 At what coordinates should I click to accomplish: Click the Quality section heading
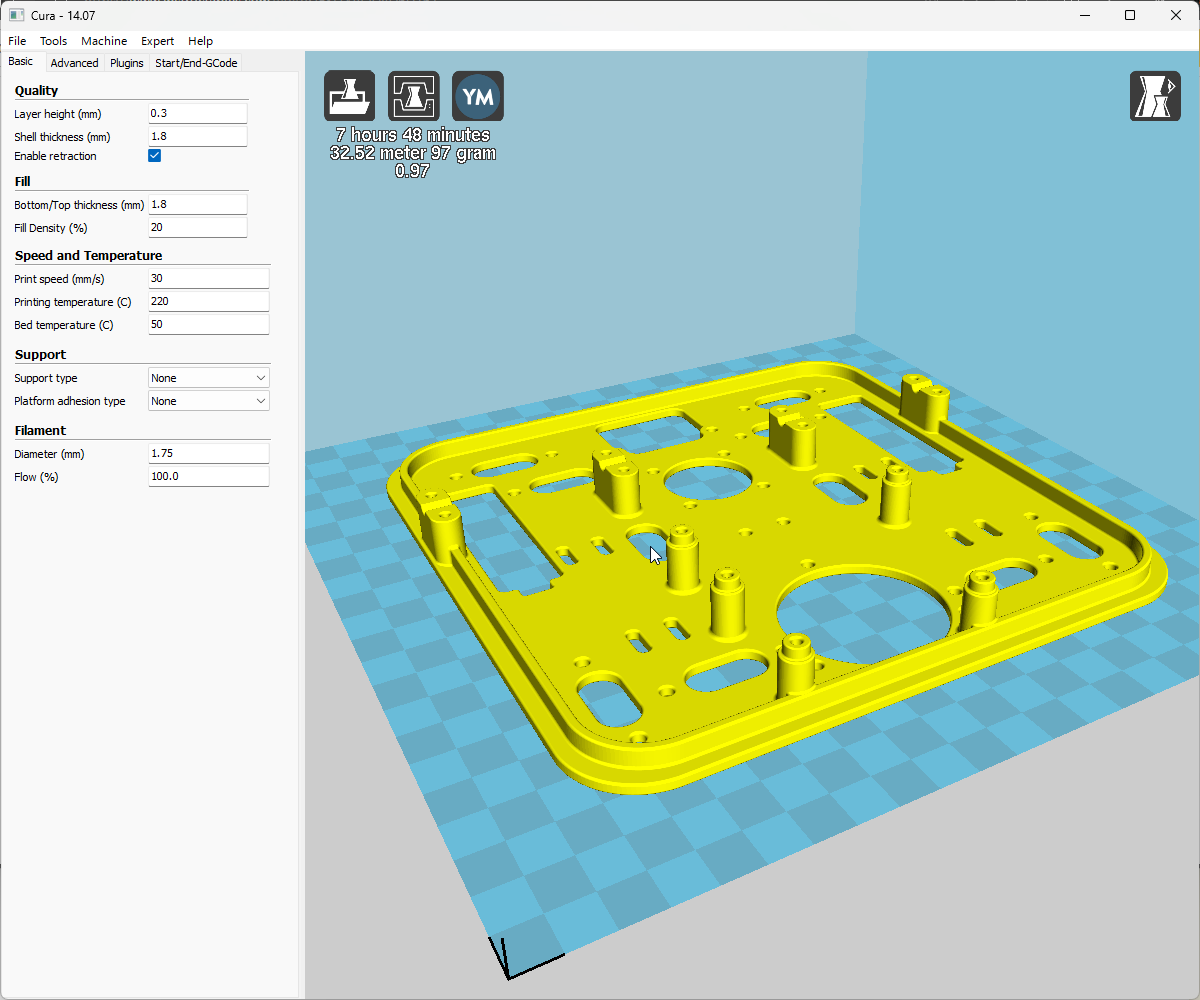37,91
